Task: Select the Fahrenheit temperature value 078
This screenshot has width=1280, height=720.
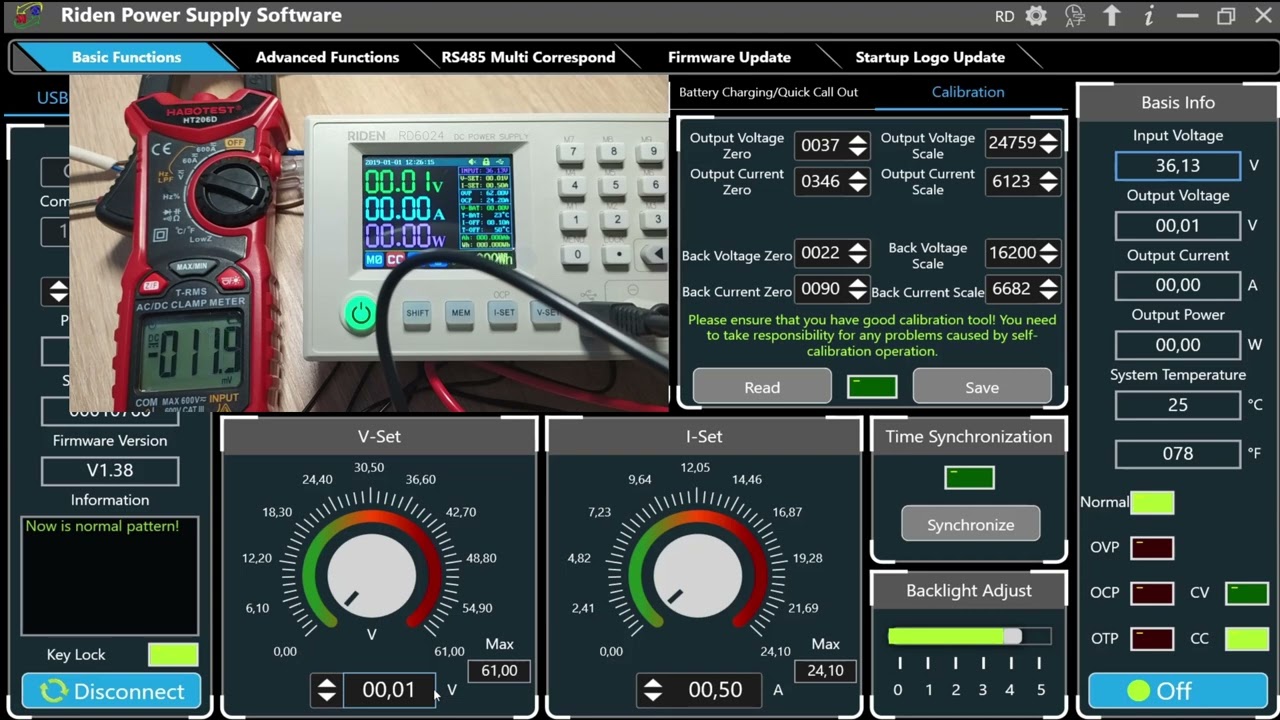Action: (1178, 454)
